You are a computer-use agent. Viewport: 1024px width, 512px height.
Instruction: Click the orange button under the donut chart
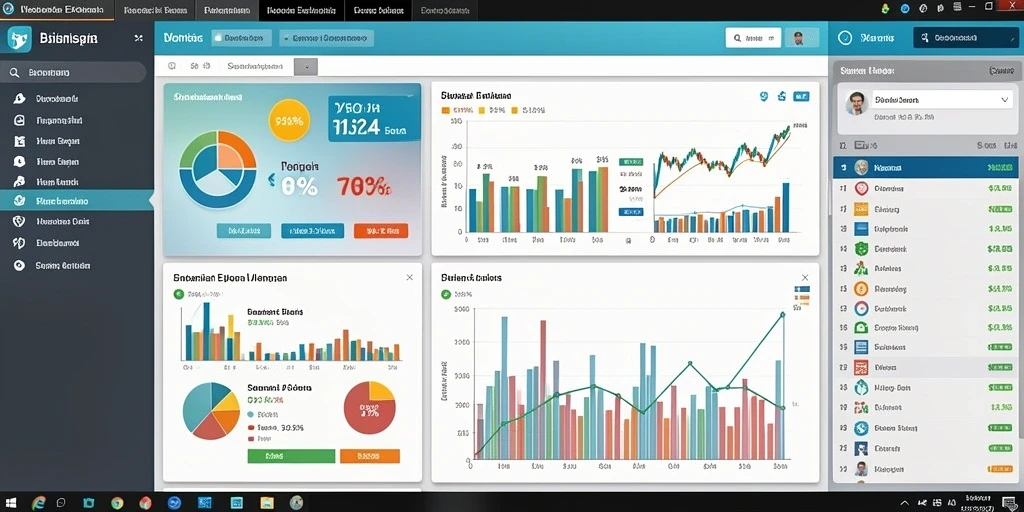point(381,231)
